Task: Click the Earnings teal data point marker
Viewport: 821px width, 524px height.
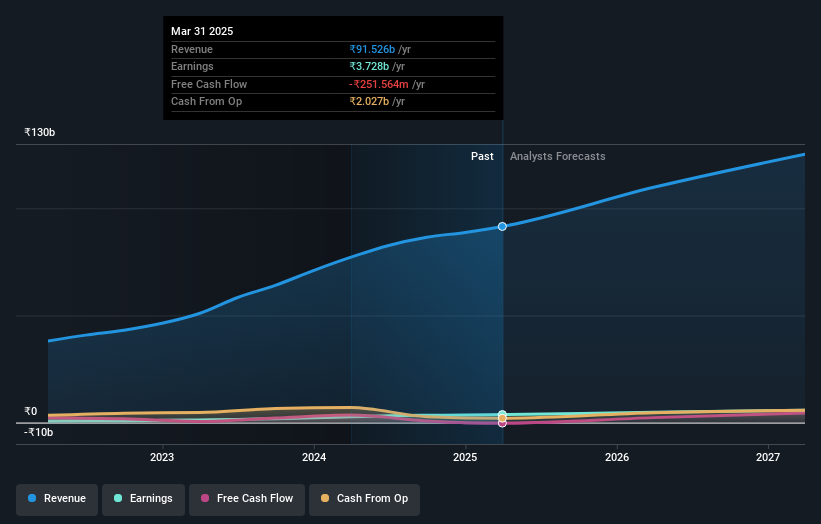Action: (502, 414)
